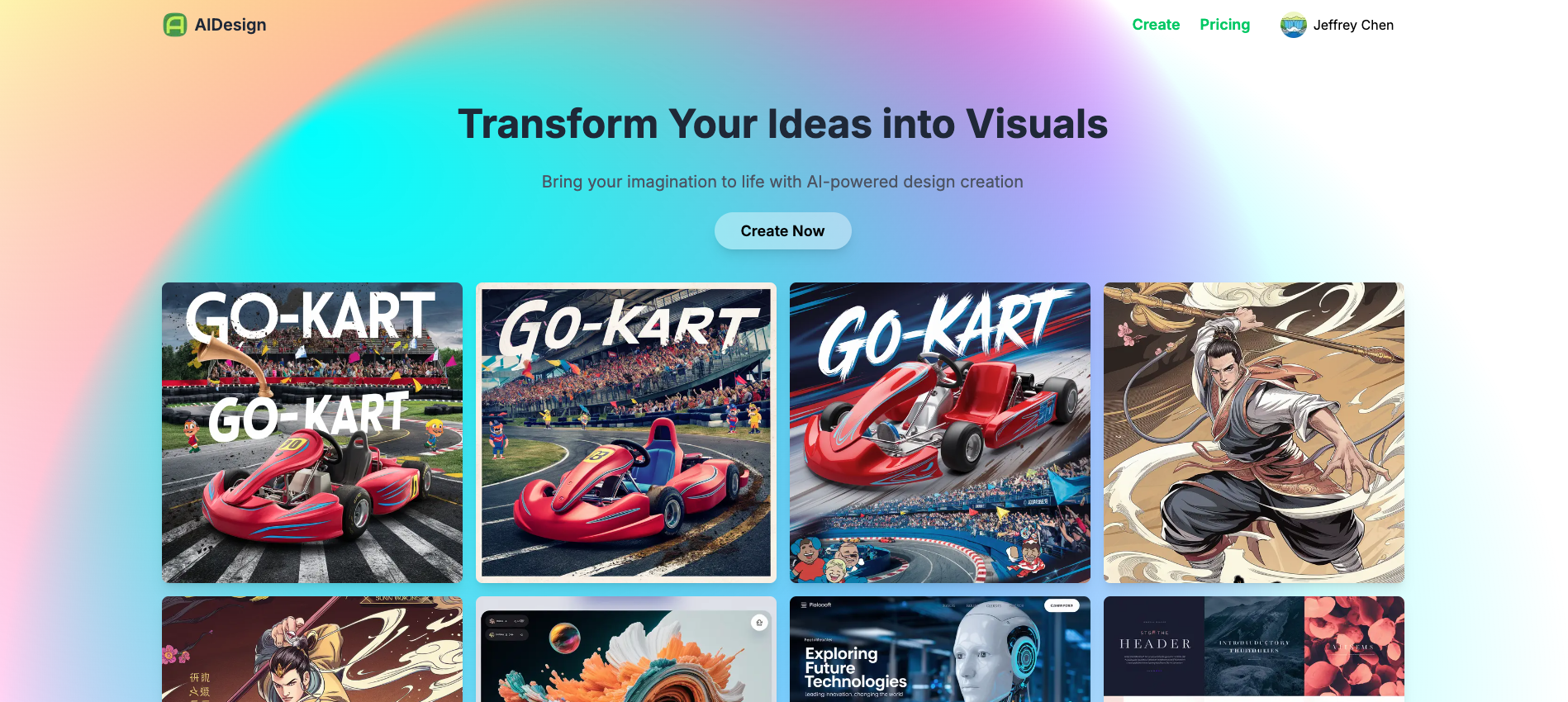Click the Transform Your Ideas headline
Viewport: 1568px width, 702px height.
[x=782, y=124]
